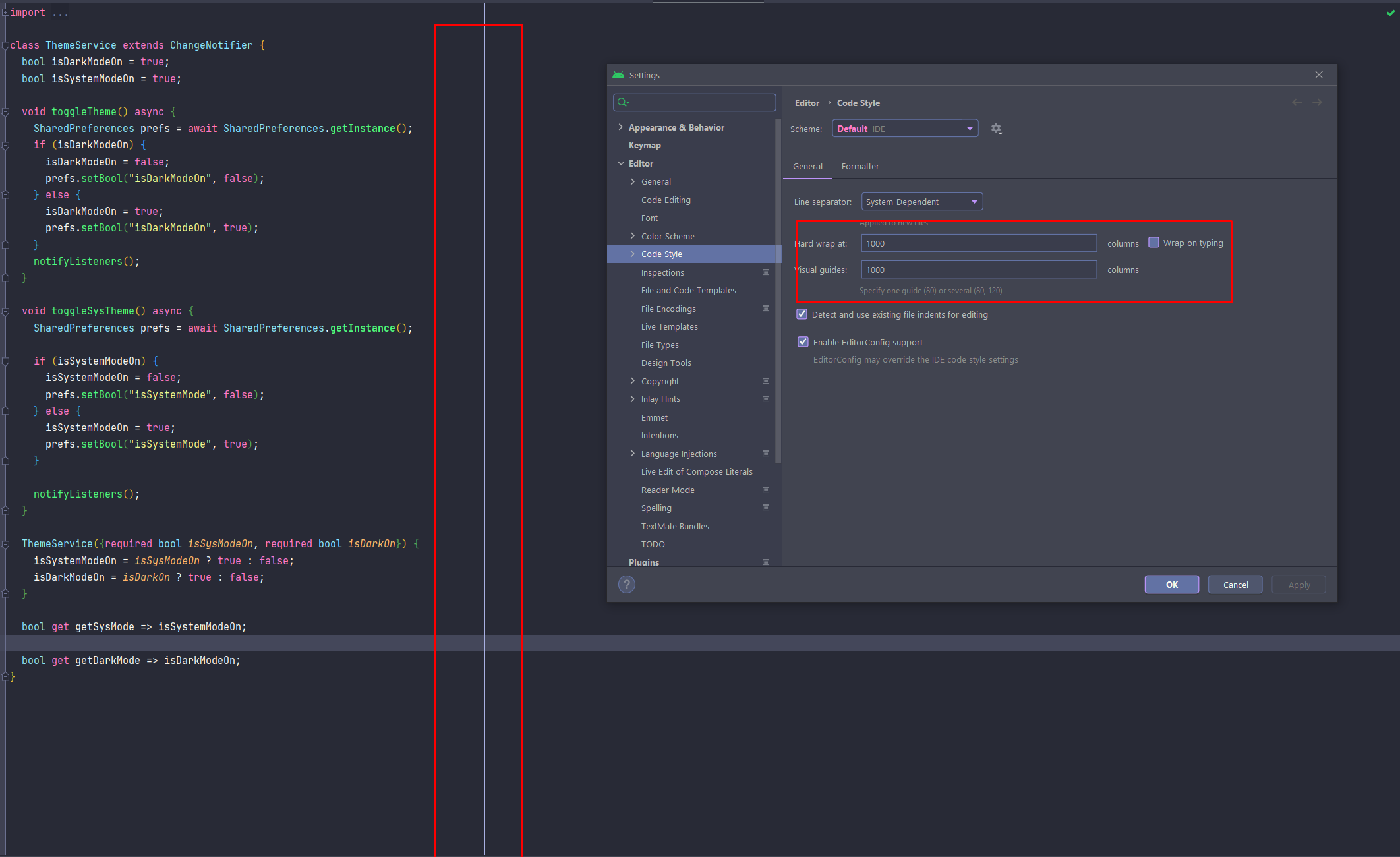Image resolution: width=1400 pixels, height=857 pixels.
Task: Click the OK button to apply settings
Action: point(1171,584)
